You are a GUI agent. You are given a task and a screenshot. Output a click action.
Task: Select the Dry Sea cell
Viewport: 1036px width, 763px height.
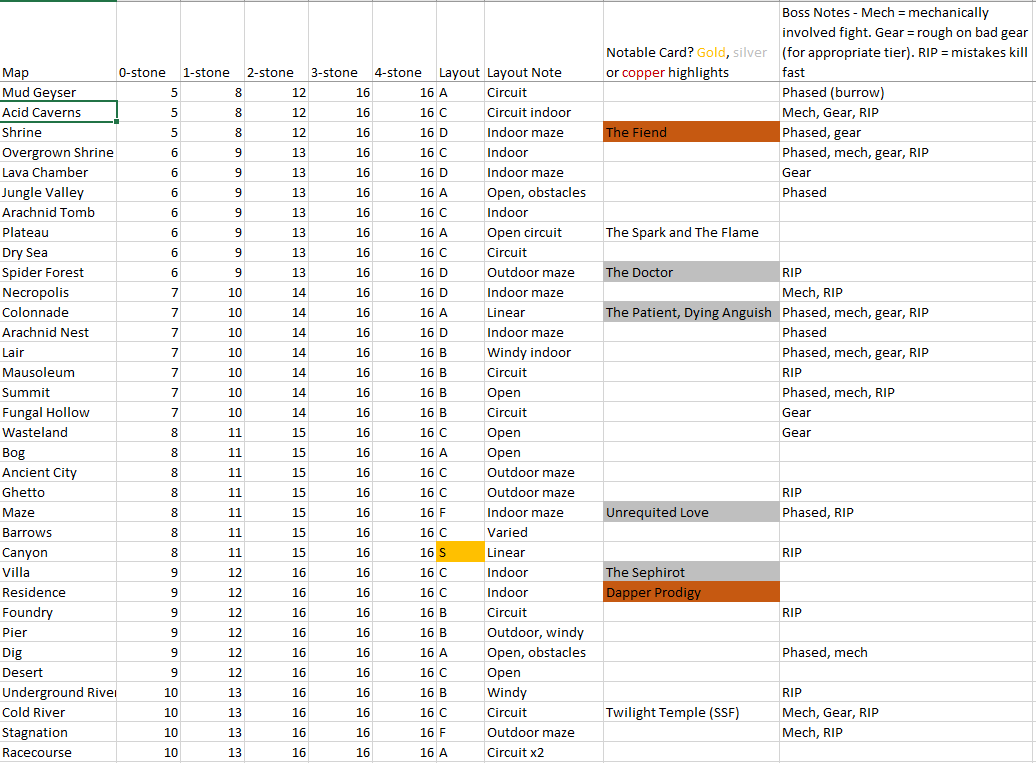[x=58, y=252]
